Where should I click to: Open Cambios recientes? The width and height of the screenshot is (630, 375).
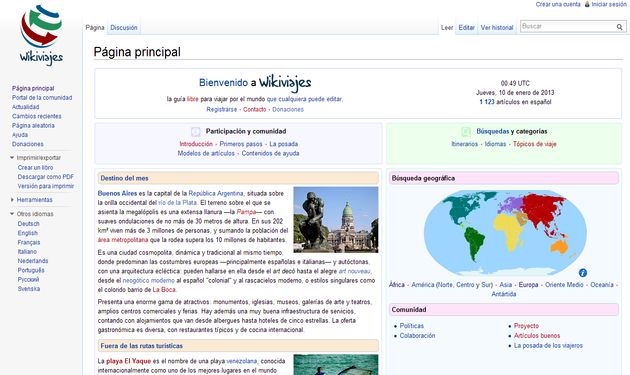coord(37,116)
